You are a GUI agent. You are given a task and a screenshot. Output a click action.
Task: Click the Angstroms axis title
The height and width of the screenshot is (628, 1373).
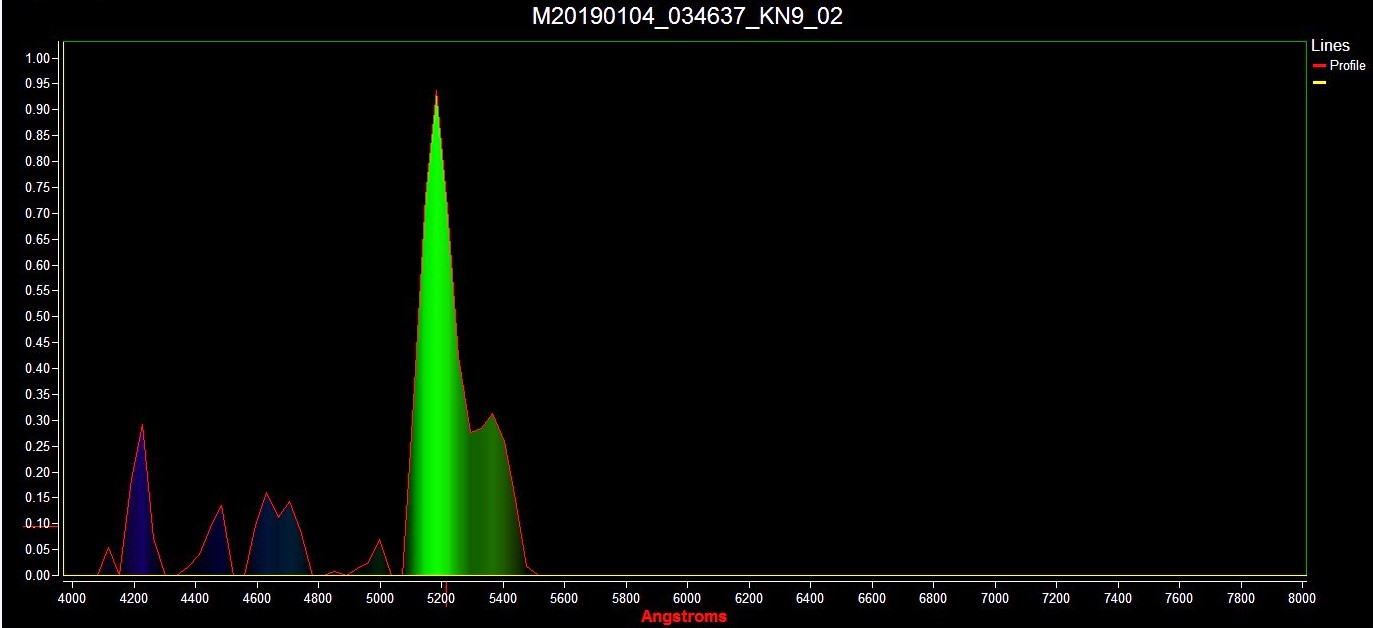684,617
